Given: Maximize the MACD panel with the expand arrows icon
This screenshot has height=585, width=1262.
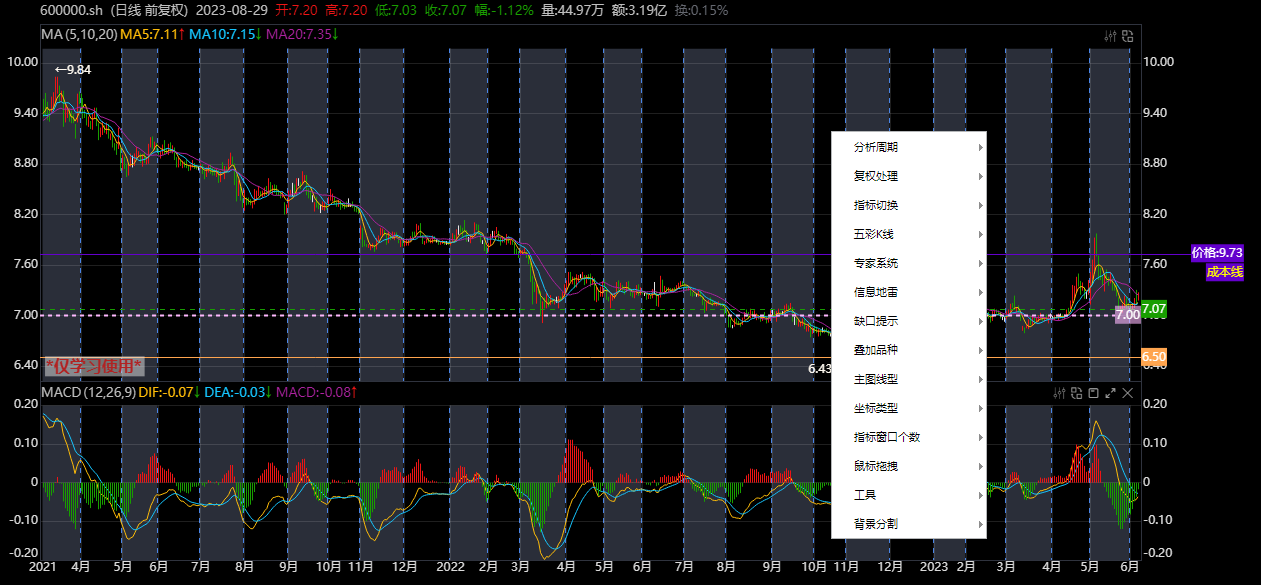Looking at the screenshot, I should click(x=1110, y=393).
